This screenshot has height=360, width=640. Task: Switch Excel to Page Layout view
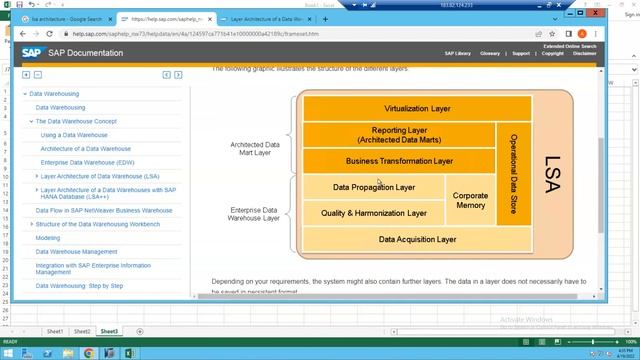[542, 342]
